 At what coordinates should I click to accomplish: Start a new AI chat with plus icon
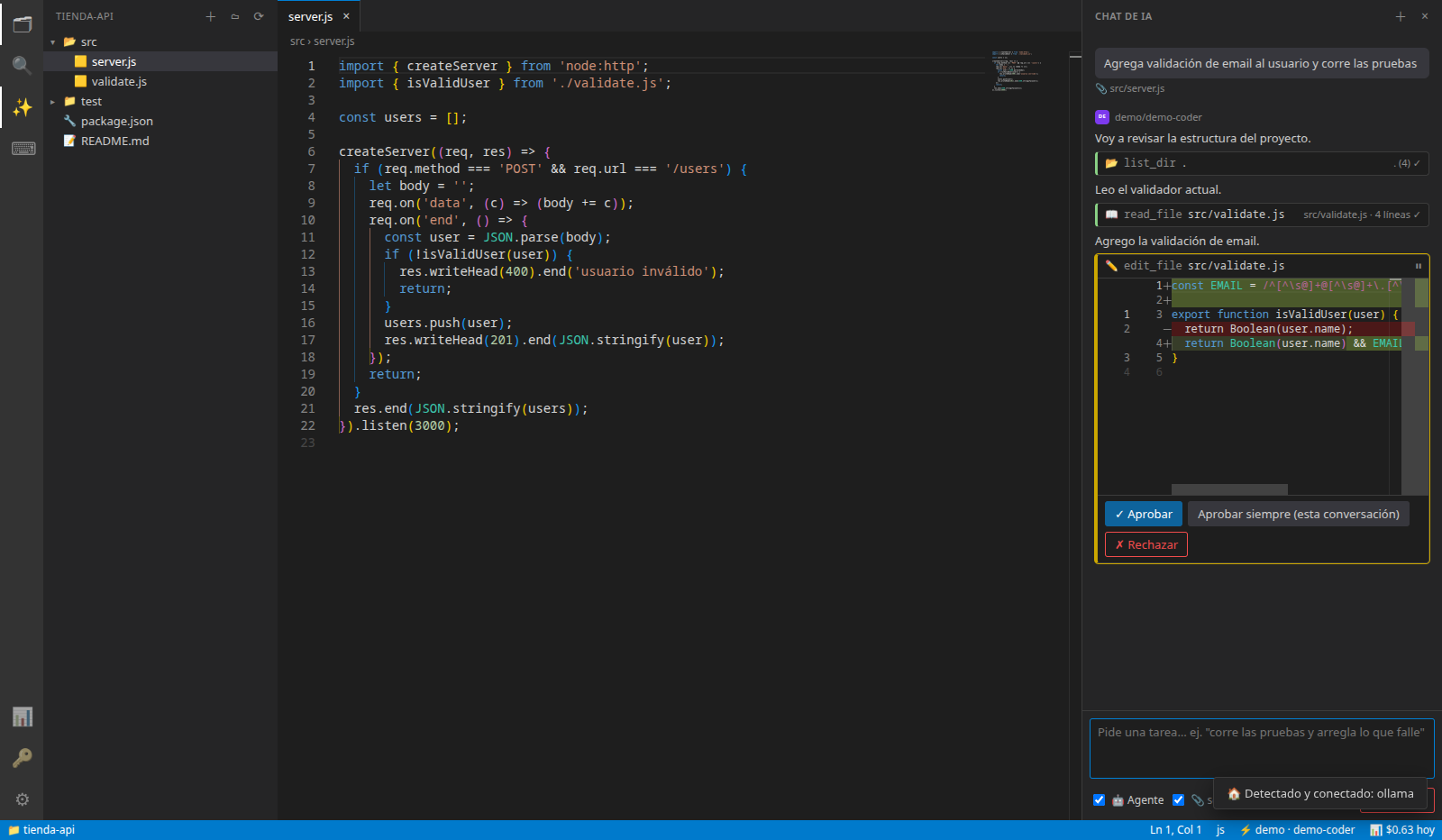pyautogui.click(x=1401, y=16)
